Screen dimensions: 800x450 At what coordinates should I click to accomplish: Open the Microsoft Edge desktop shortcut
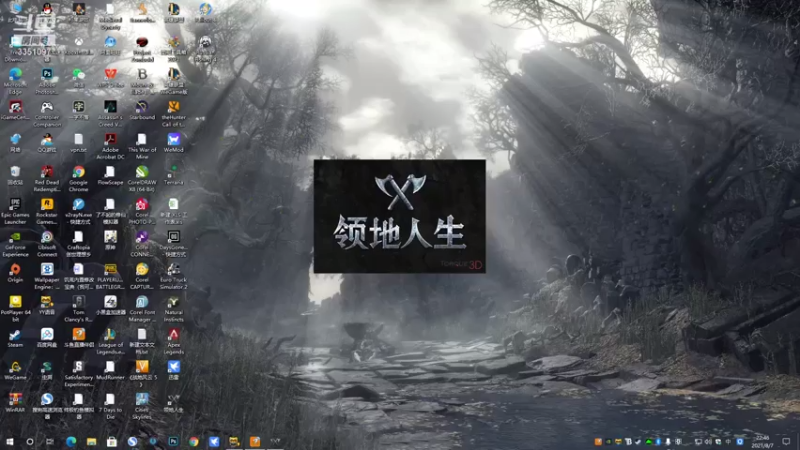(15, 81)
